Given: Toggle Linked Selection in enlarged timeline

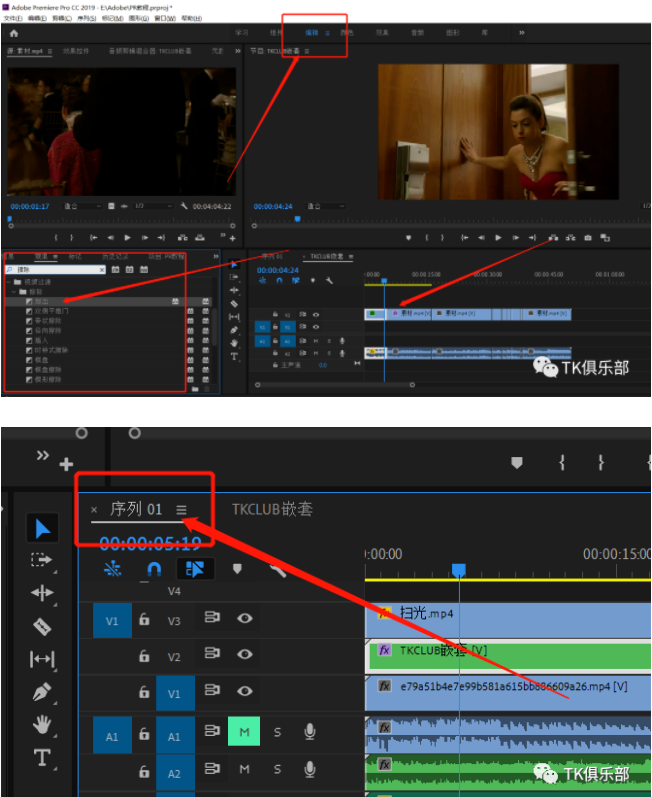Looking at the screenshot, I should [195, 569].
